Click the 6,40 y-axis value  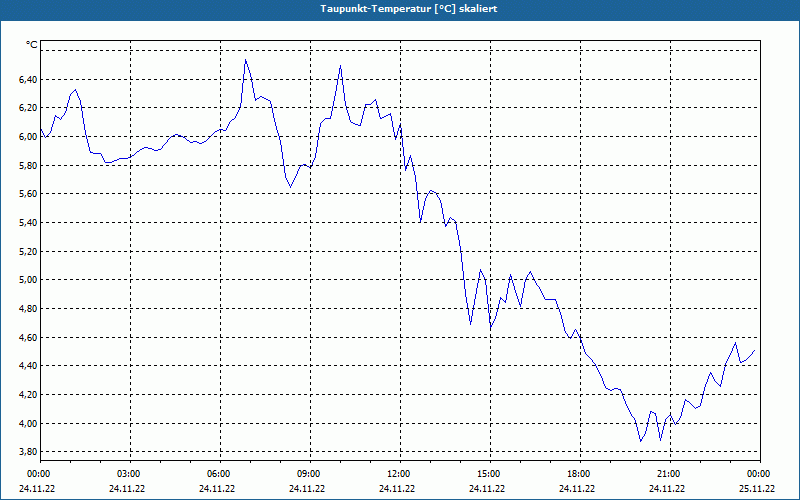pos(27,80)
